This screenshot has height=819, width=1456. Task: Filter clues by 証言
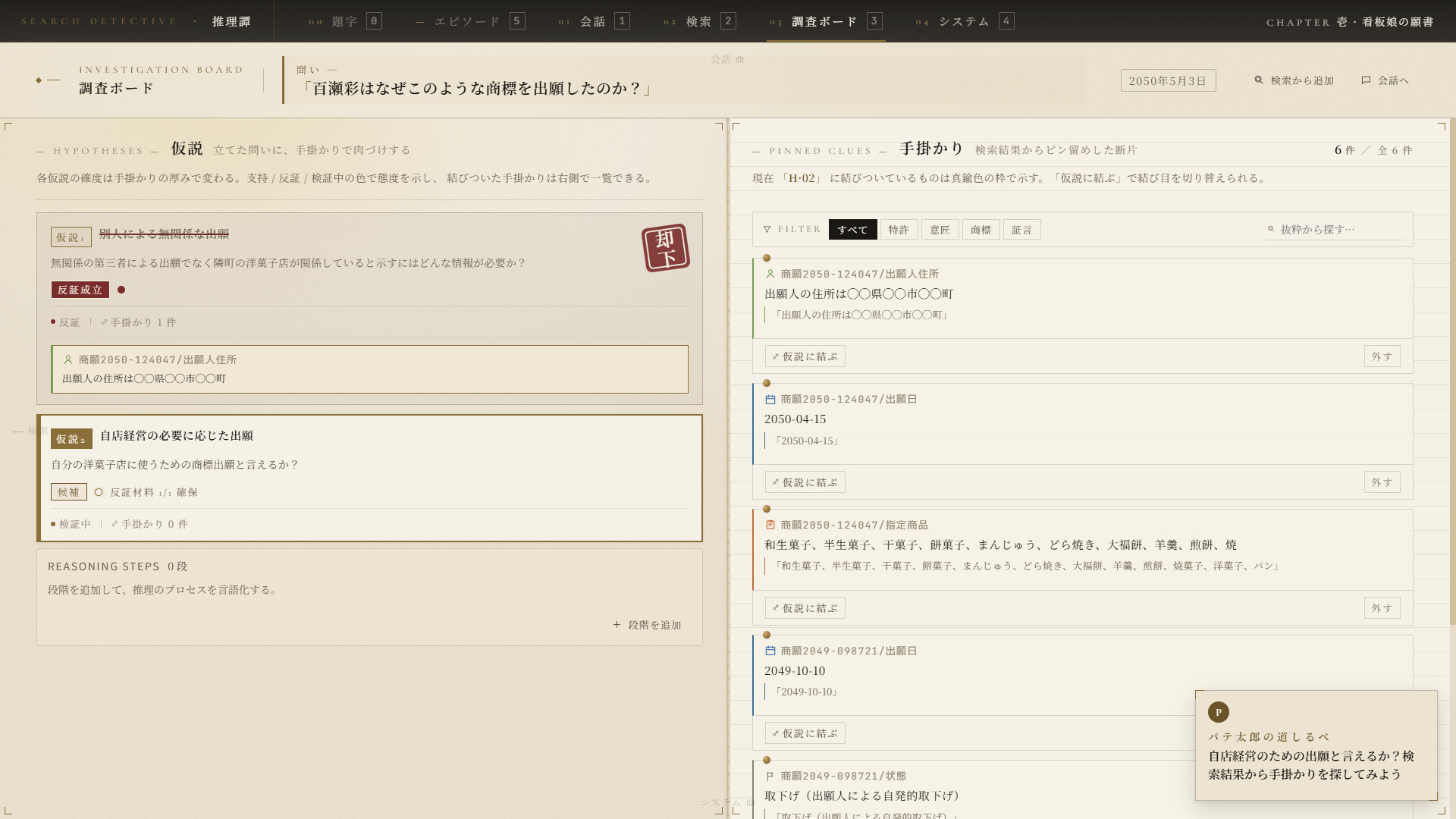(x=1021, y=230)
